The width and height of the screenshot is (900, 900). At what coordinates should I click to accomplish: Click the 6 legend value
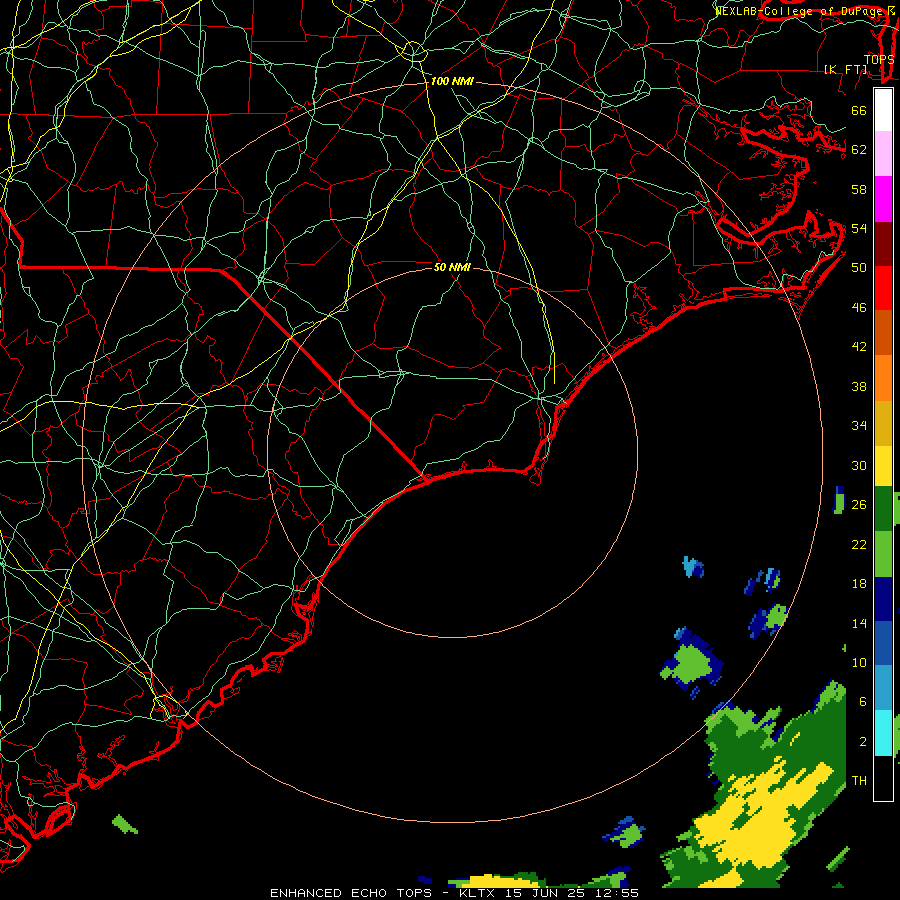coord(863,702)
